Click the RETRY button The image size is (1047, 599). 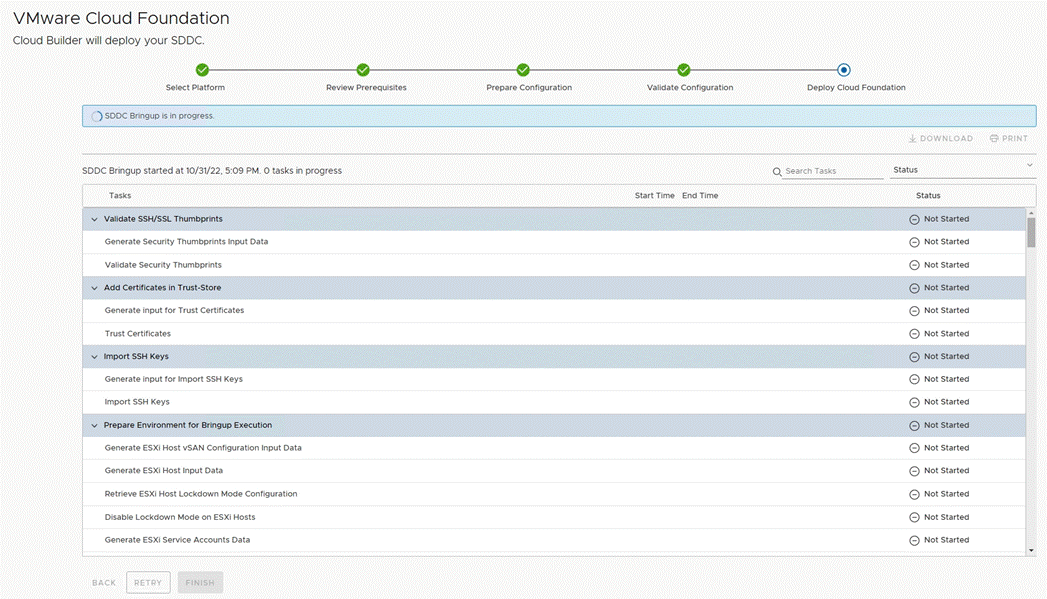click(148, 582)
